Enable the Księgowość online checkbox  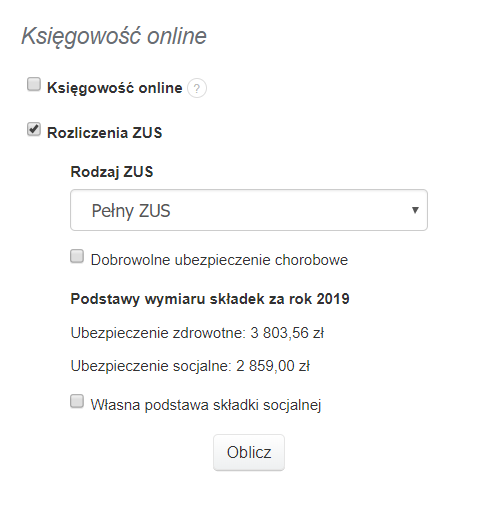click(x=34, y=84)
